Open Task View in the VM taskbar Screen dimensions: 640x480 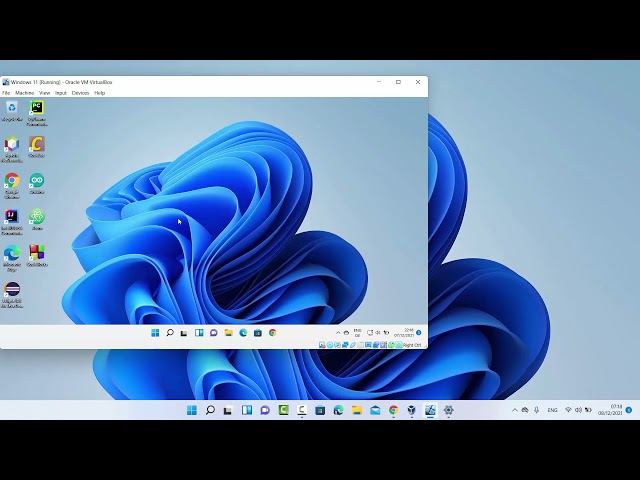[184, 333]
